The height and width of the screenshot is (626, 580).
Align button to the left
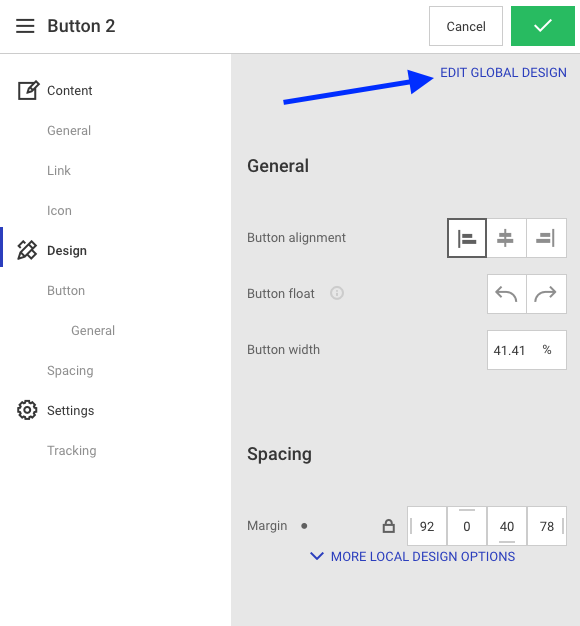467,238
